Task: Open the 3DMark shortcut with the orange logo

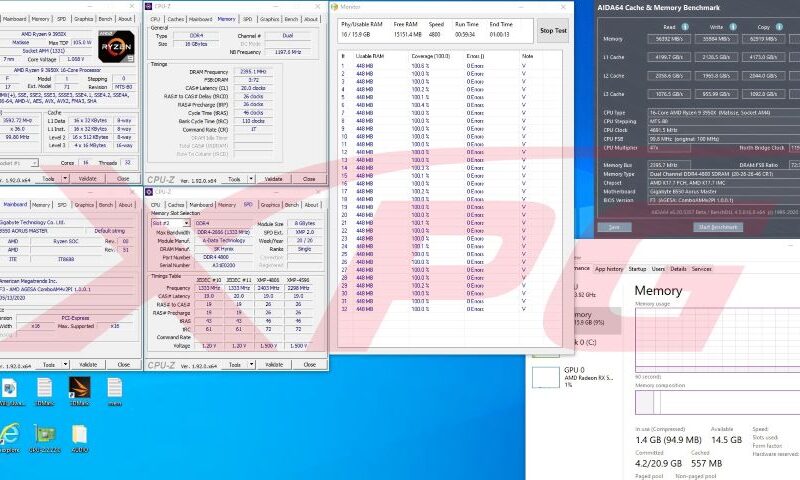Action: 80,391
